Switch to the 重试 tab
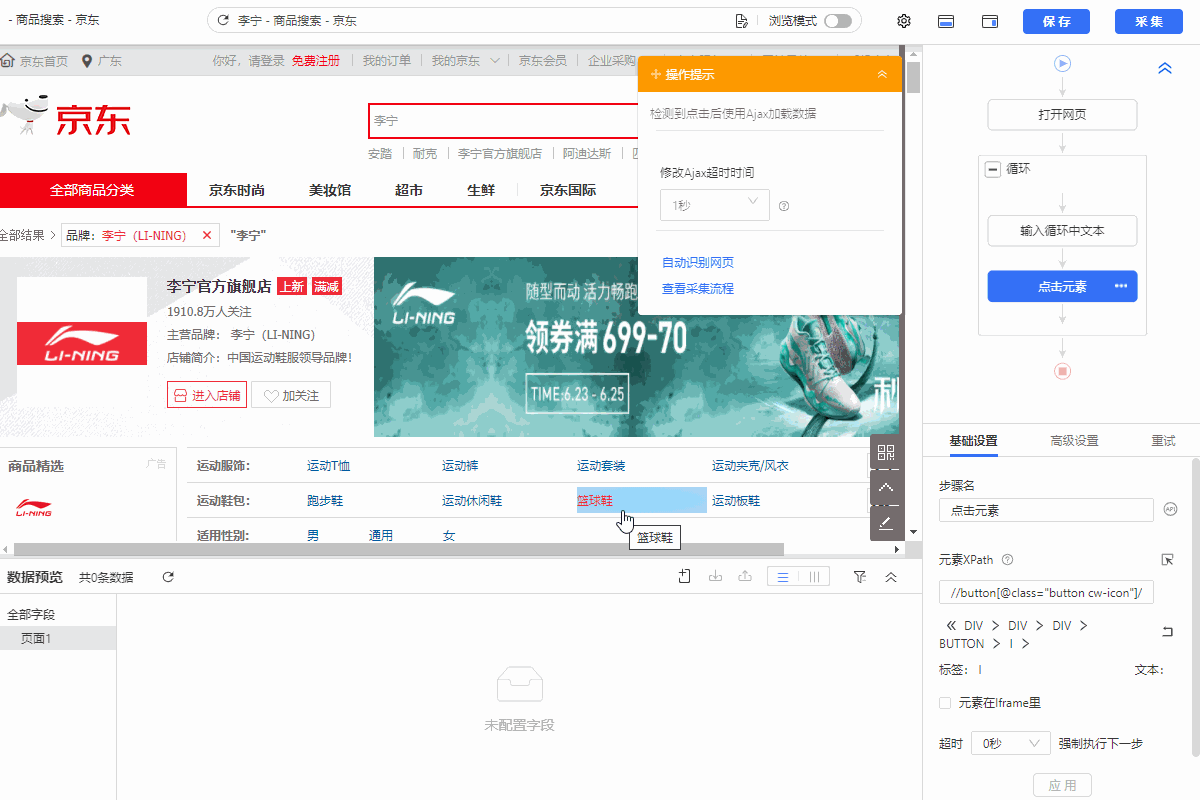Image resolution: width=1200 pixels, height=800 pixels. click(x=1163, y=441)
